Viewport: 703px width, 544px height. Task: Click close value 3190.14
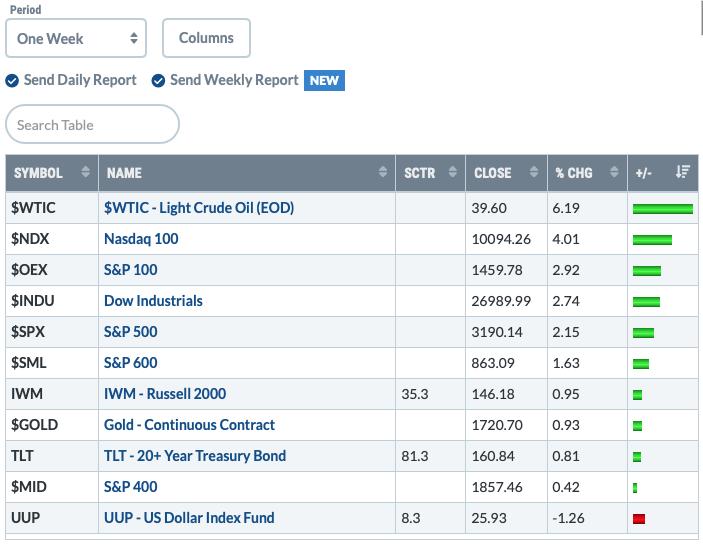497,332
